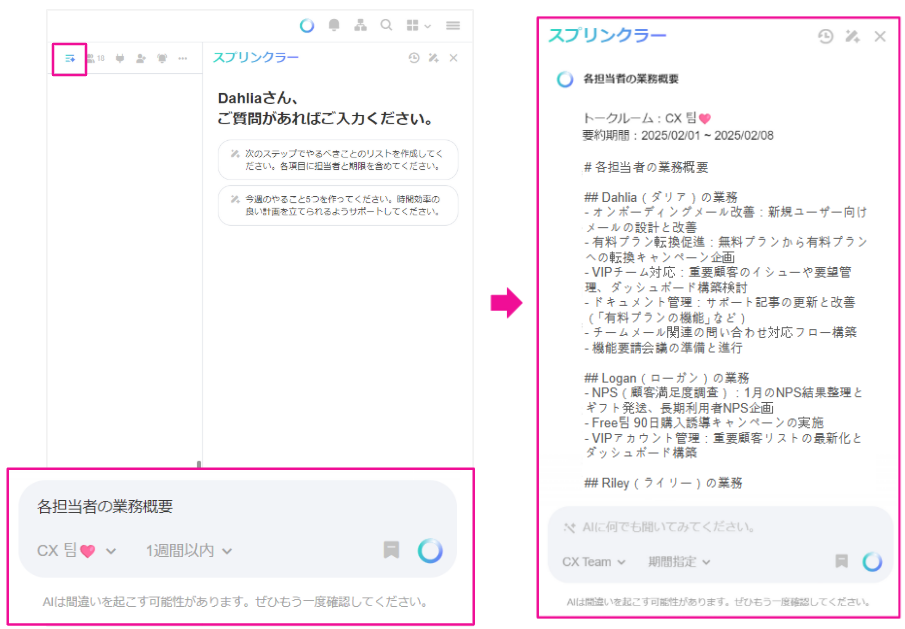Click the Free팀 90日購入誘導キャンペーン bullet
This screenshot has height=629, width=905.
(704, 422)
